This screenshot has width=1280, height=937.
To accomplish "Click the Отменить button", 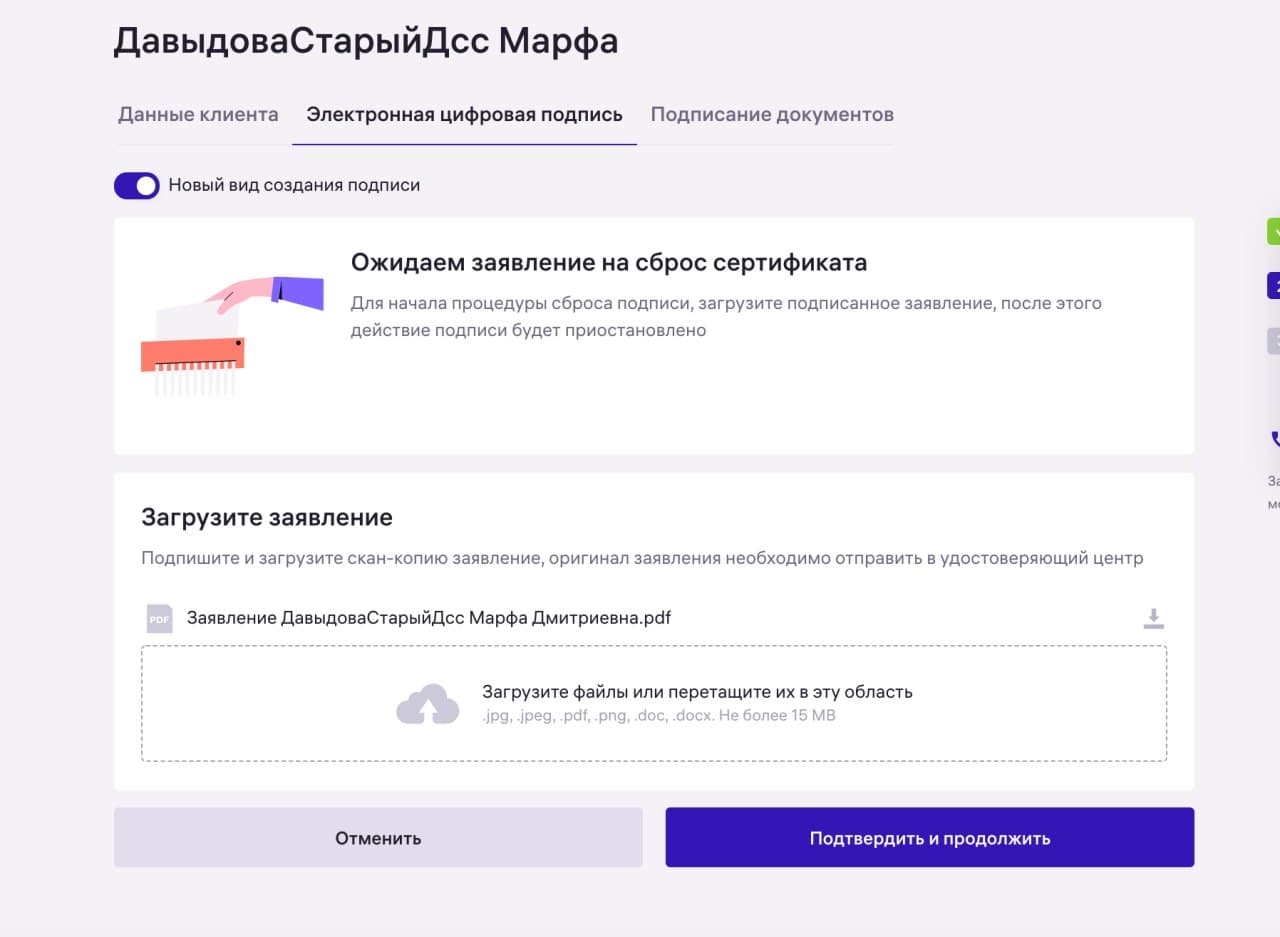I will click(x=378, y=838).
